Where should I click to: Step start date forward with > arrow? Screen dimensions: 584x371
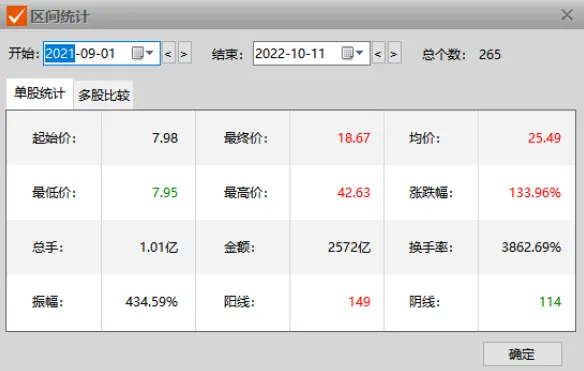(184, 54)
